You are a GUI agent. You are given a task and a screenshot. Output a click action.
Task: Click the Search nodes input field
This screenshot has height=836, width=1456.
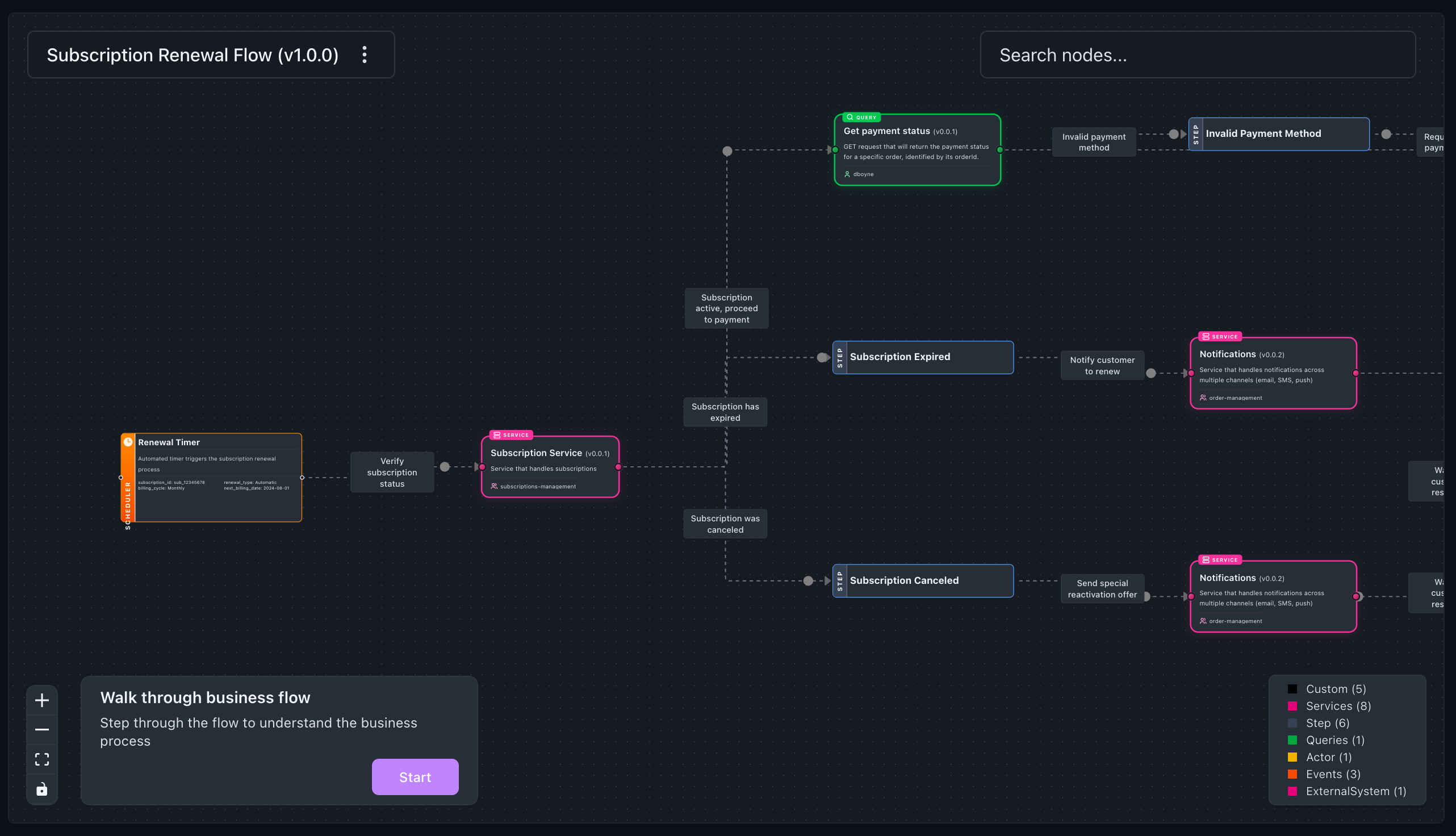1198,55
